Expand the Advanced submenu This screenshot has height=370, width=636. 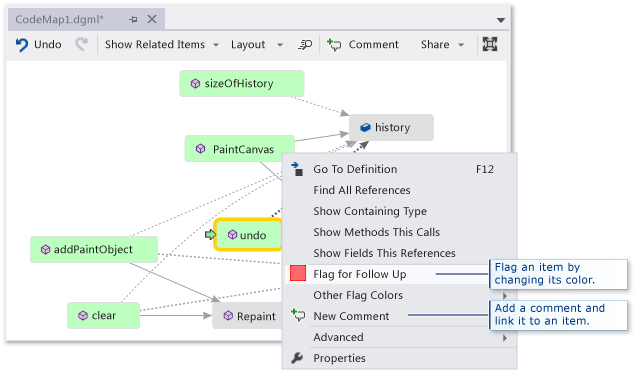pos(505,338)
